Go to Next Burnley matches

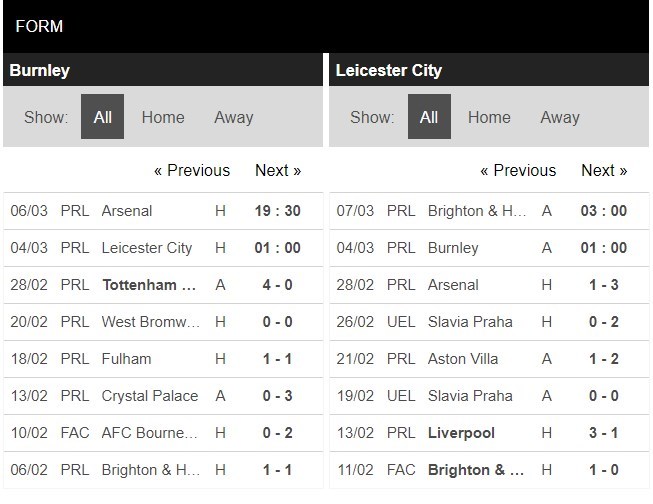[x=278, y=170]
